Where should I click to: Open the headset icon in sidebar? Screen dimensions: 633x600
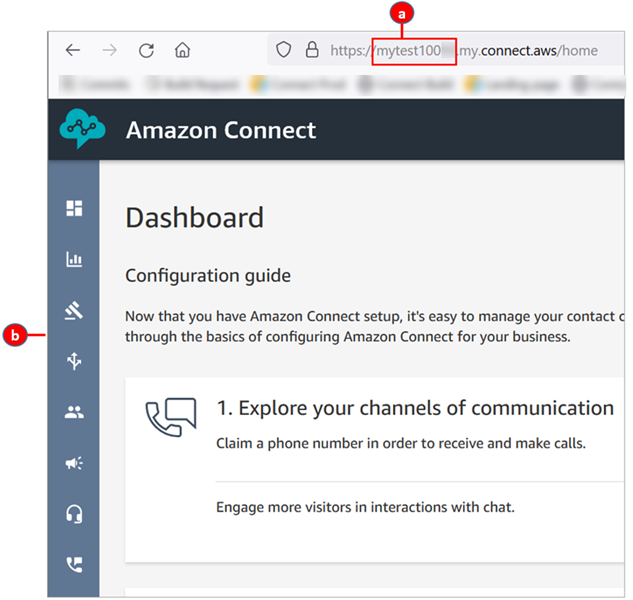click(x=74, y=514)
